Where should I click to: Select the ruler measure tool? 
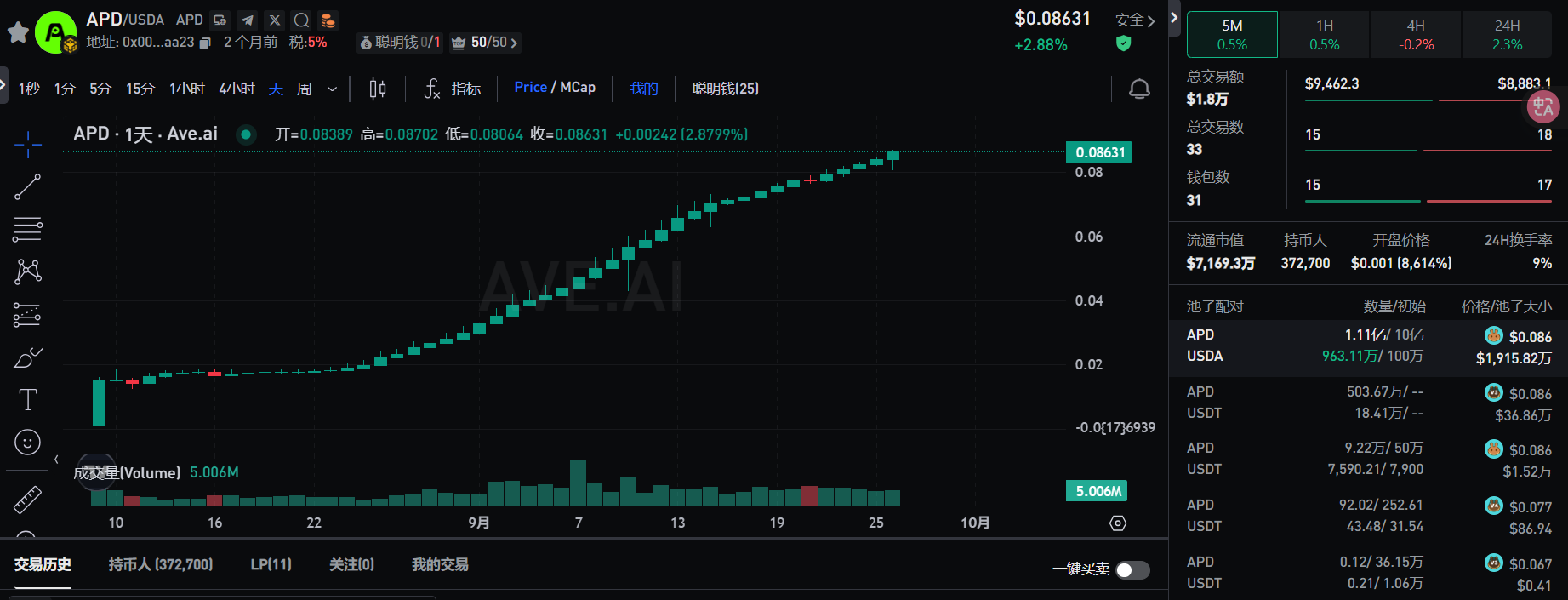click(x=27, y=499)
